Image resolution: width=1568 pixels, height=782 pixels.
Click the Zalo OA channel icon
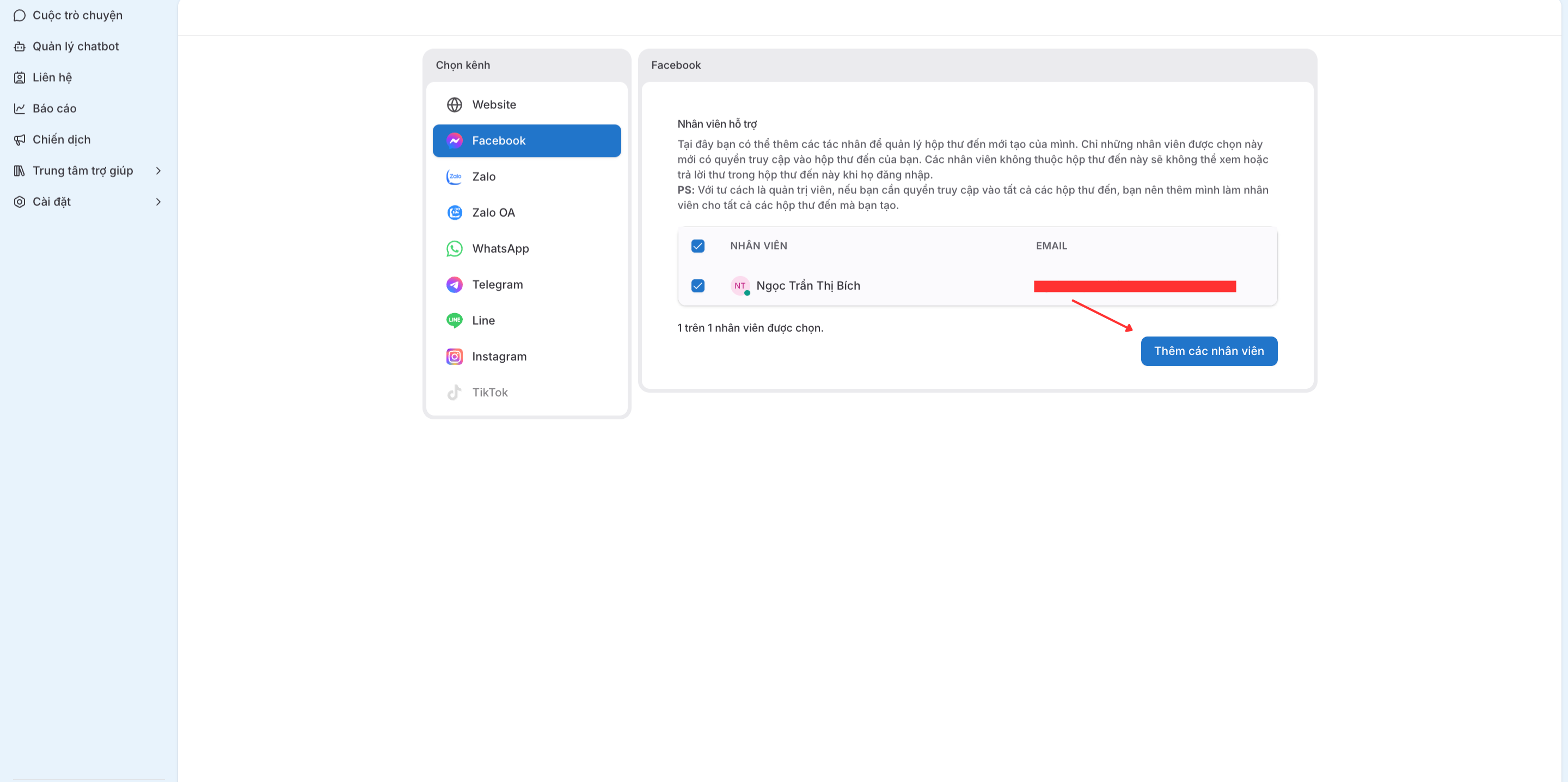(454, 212)
